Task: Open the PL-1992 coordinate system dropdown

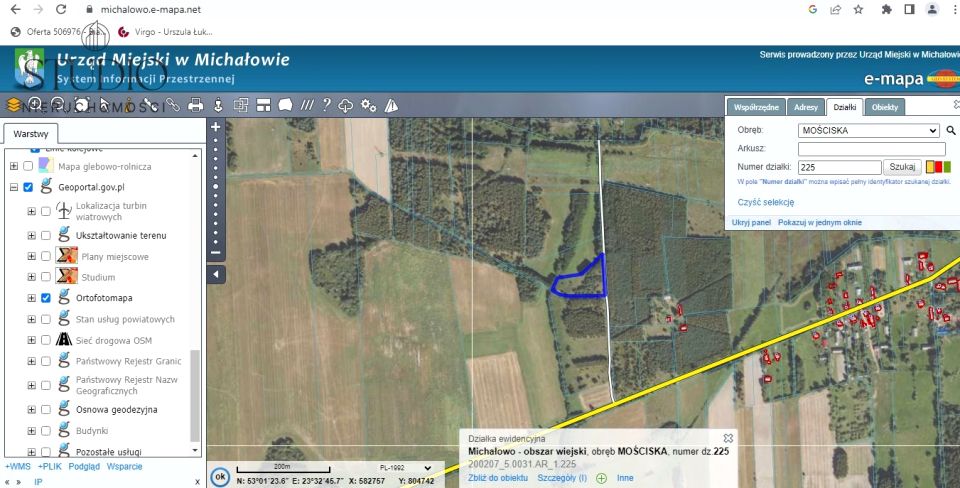Action: pyautogui.click(x=404, y=468)
